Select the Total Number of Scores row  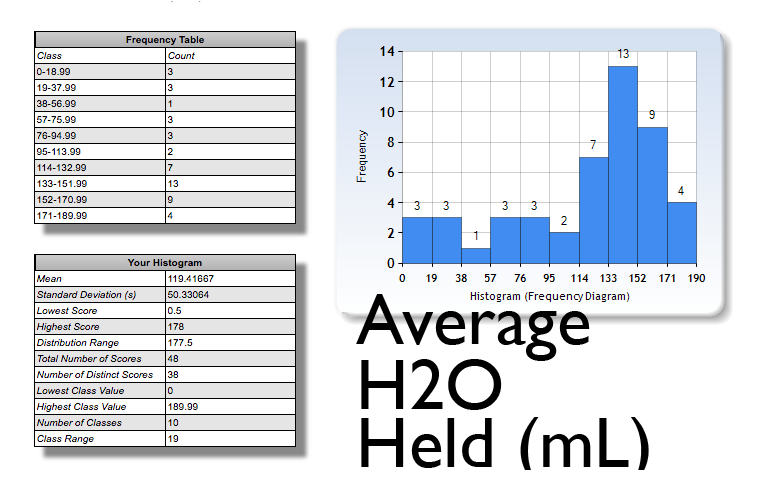click(165, 359)
